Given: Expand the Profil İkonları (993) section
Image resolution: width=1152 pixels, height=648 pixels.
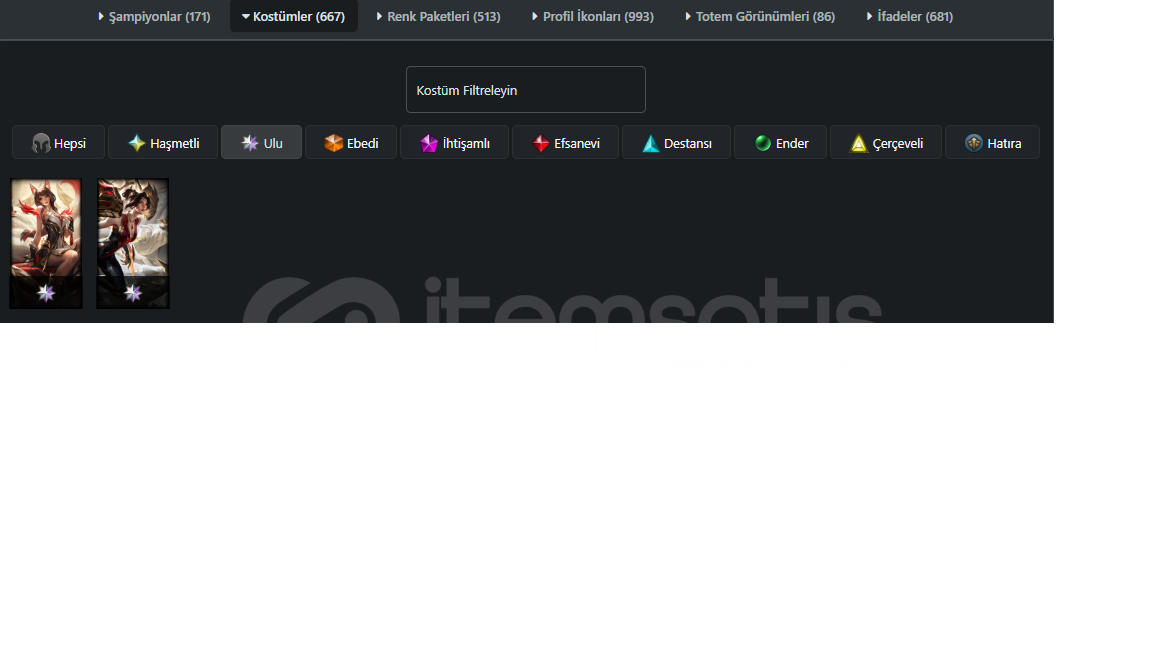Looking at the screenshot, I should click(592, 16).
